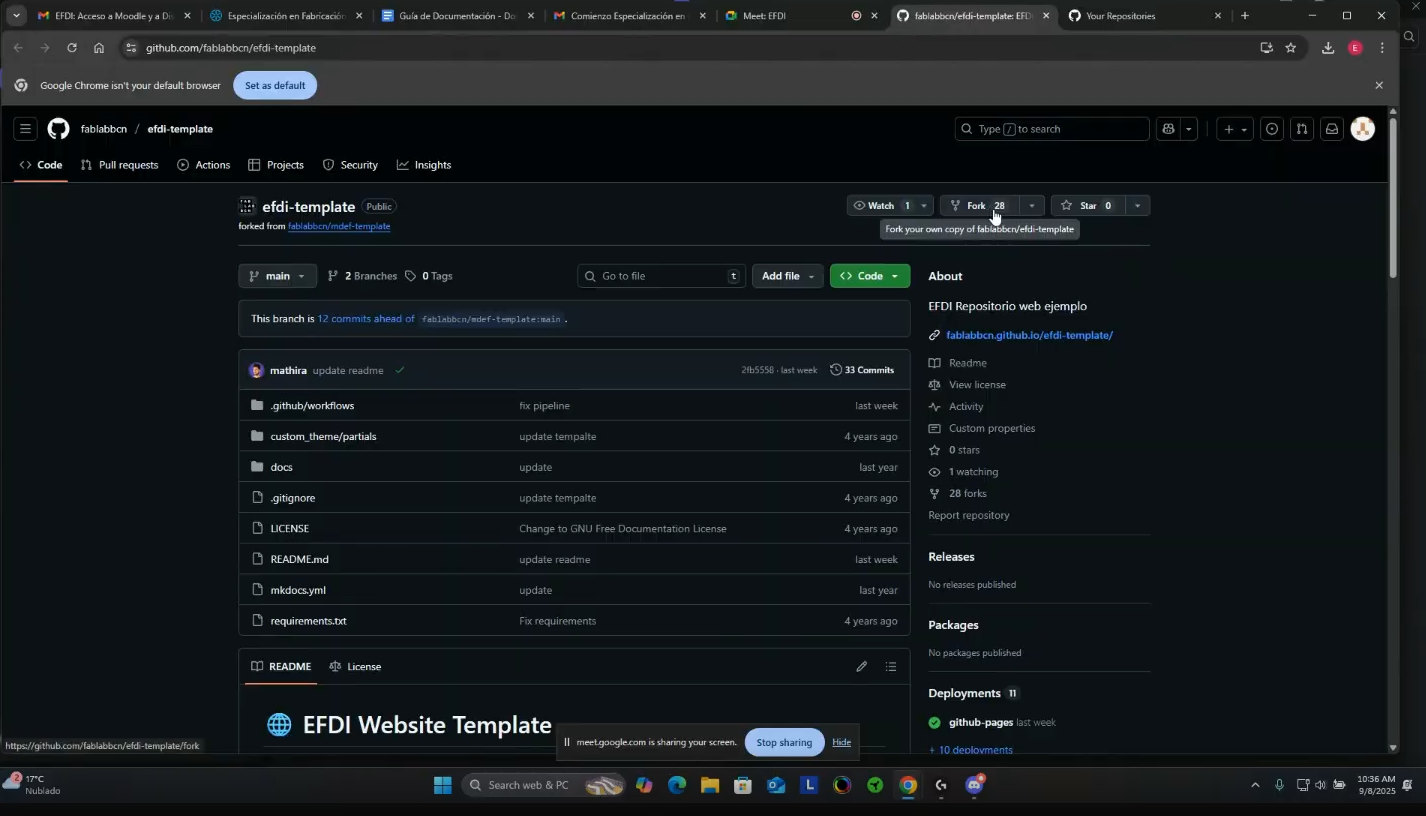Switch to the Insights tab
Screen dimensions: 1426x816
[x=424, y=165]
